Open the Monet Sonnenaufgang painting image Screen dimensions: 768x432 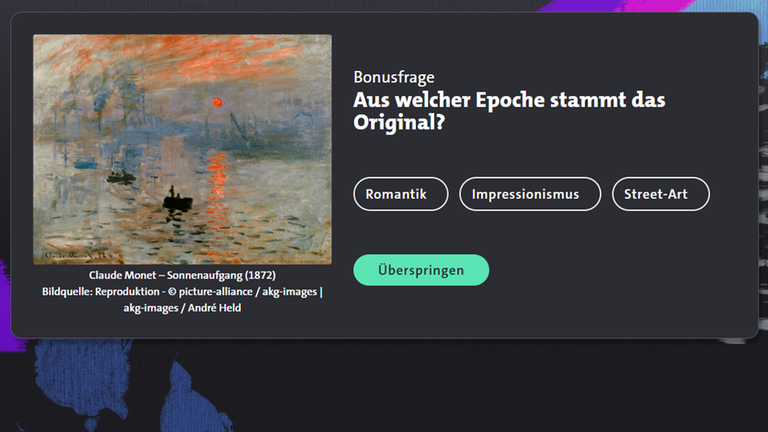click(182, 149)
